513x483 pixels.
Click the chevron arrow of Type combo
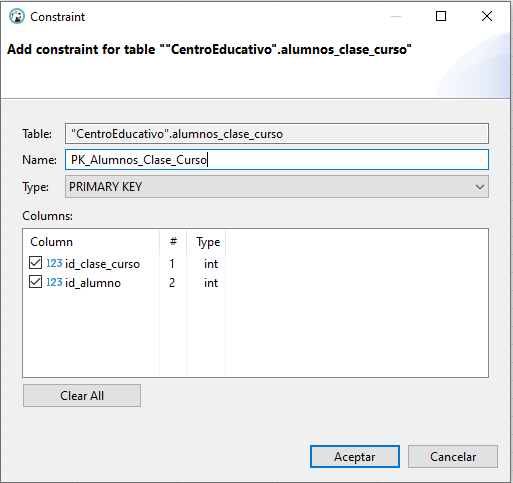coord(480,187)
